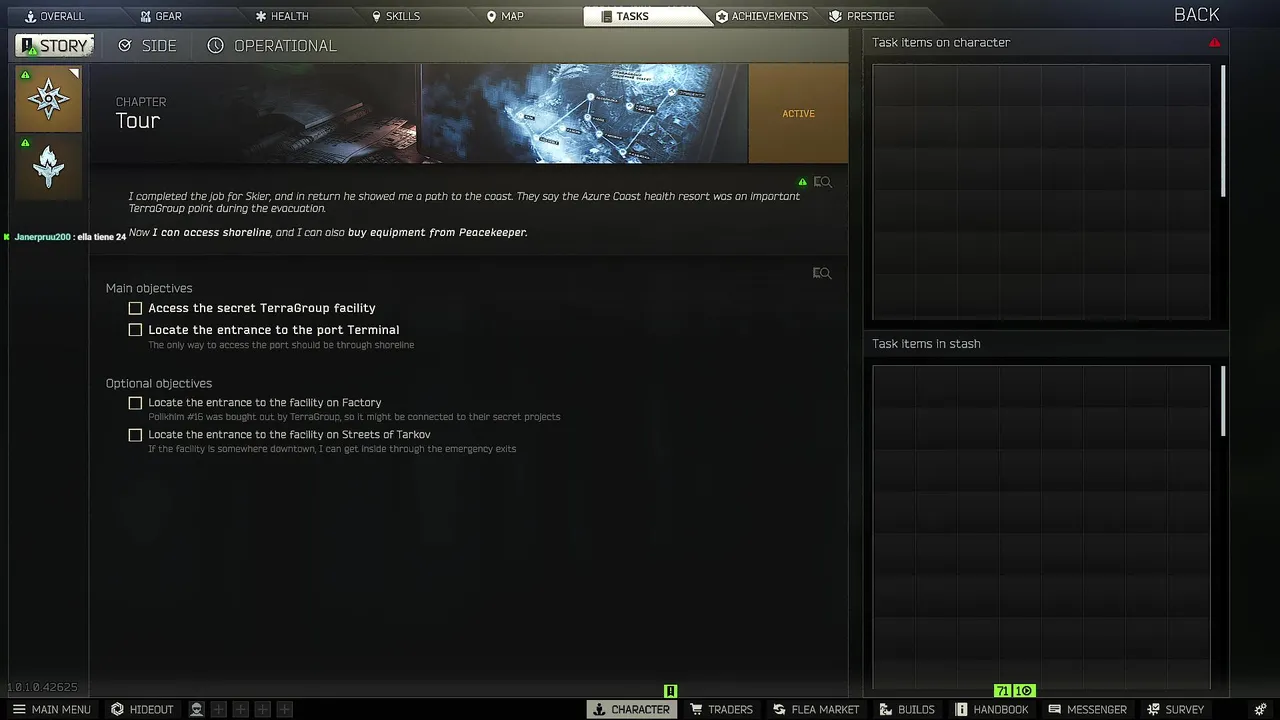Click the chapter description magnifier icon
The width and height of the screenshot is (1280, 720).
click(822, 182)
